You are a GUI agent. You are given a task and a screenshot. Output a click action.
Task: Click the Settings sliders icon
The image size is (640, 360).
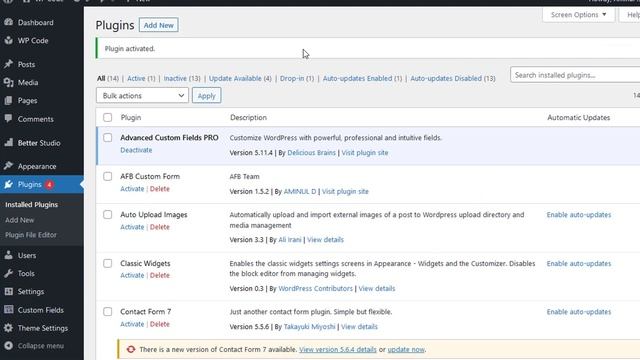(x=9, y=291)
